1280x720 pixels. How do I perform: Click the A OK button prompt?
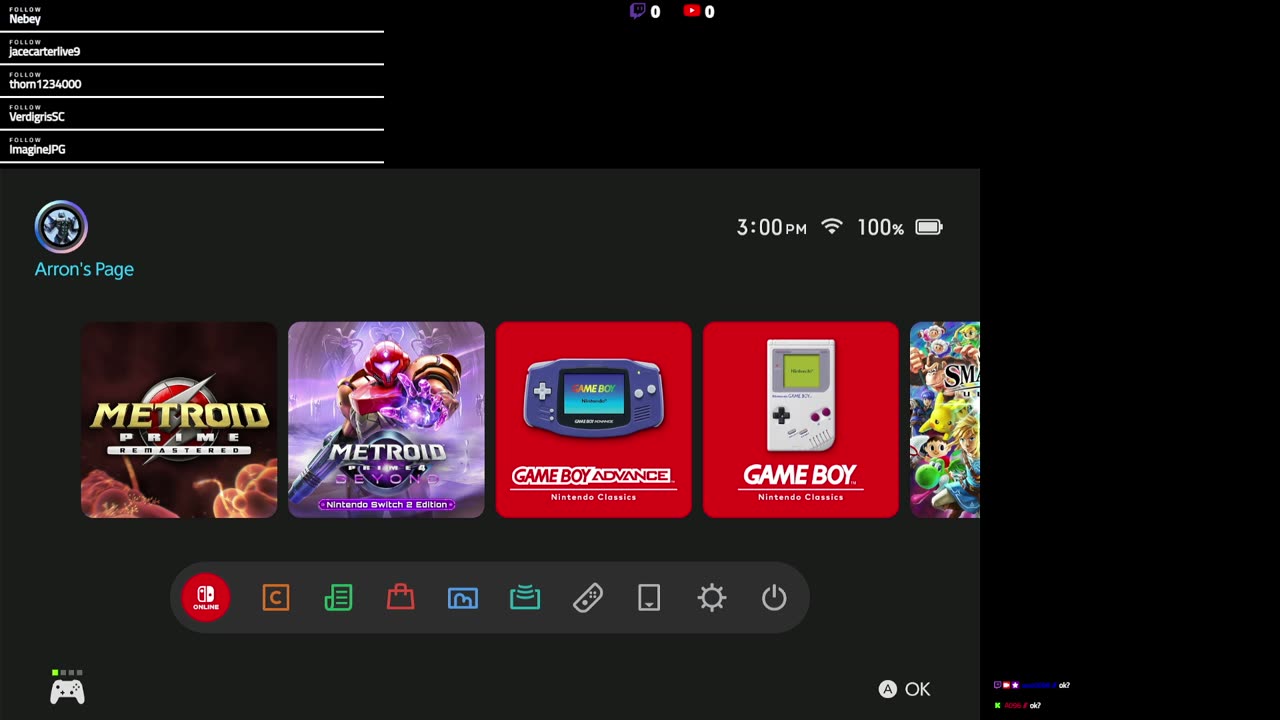(904, 689)
